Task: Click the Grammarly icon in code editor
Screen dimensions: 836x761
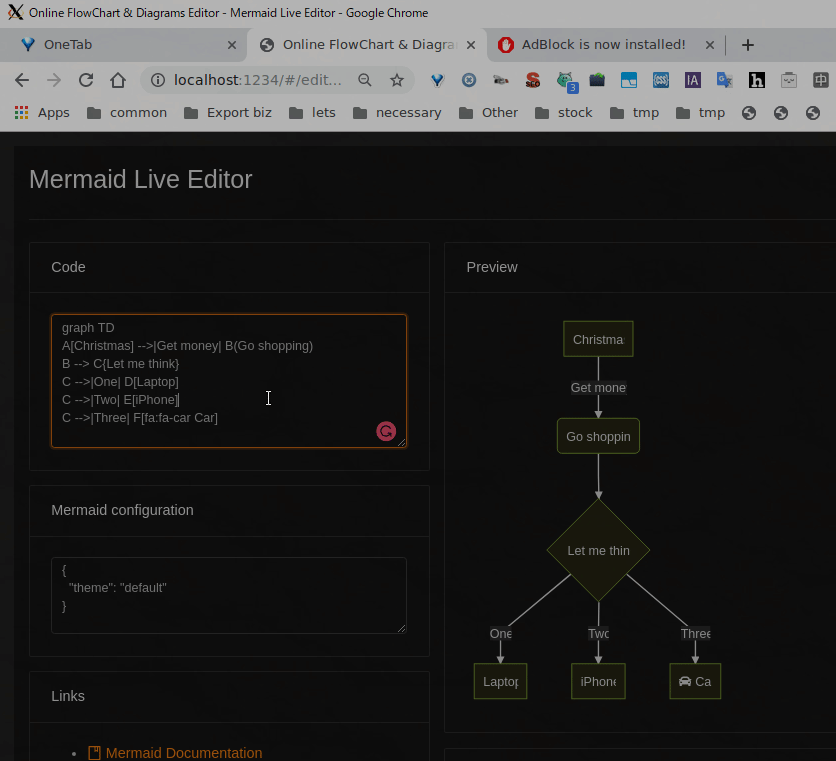Action: 385,431
